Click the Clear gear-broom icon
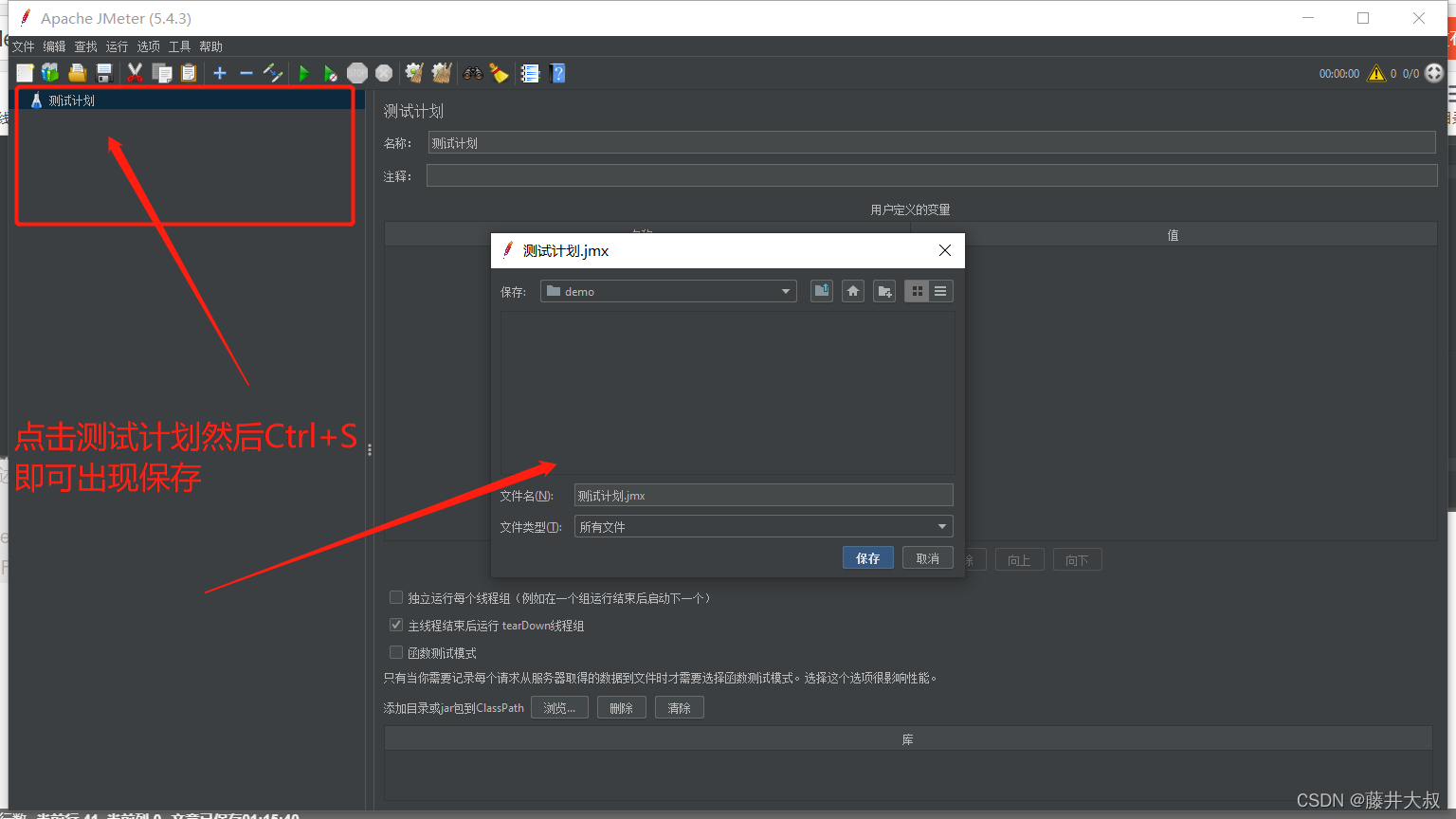The width and height of the screenshot is (1456, 819). click(x=414, y=73)
